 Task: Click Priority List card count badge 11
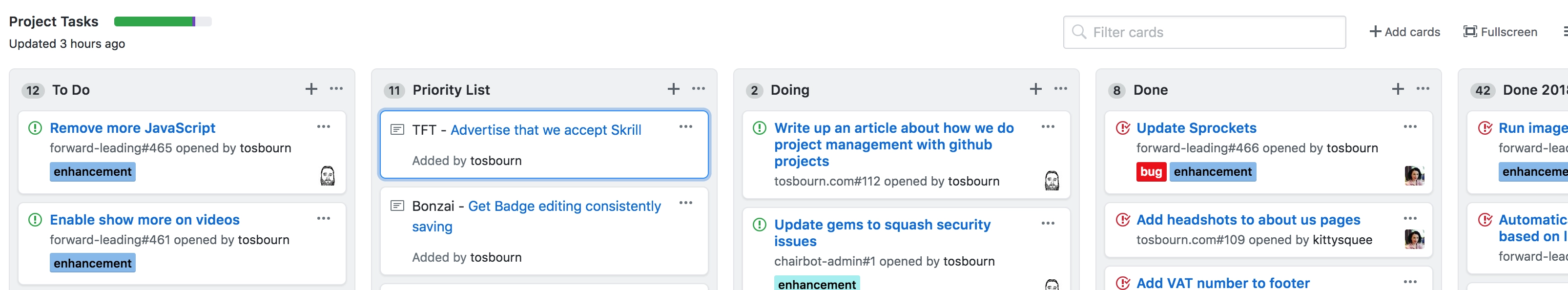(x=394, y=90)
